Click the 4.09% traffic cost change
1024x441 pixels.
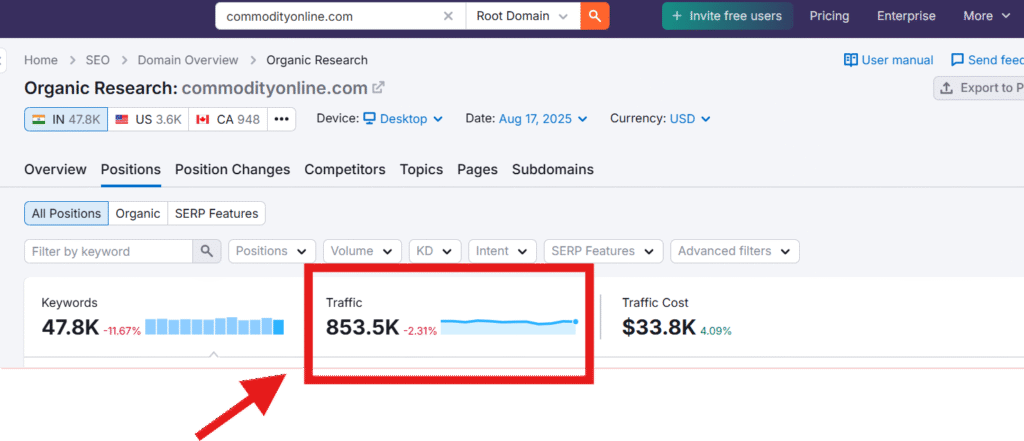click(x=716, y=331)
